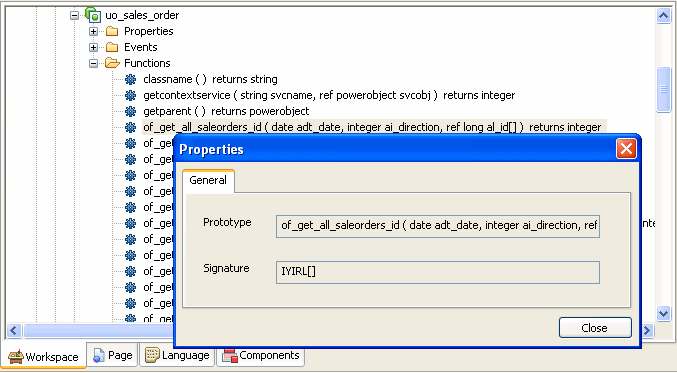Screen dimensions: 677x373
Task: Click the Prototype field in Properties dialog
Action: point(438,226)
